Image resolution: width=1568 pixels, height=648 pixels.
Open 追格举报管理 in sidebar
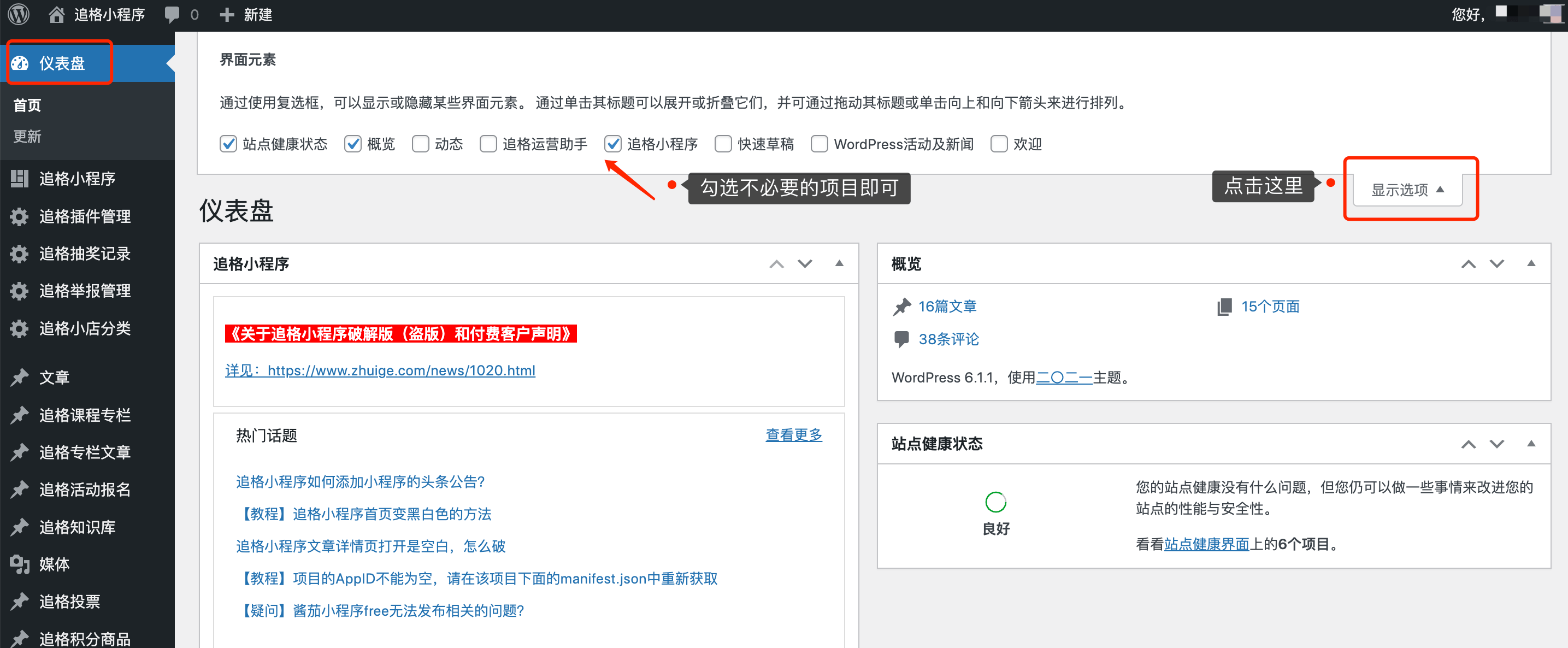coord(85,291)
